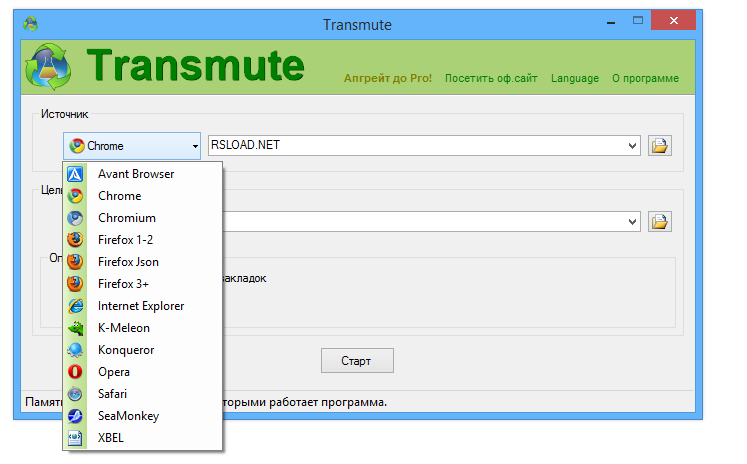Maximize the Transmute window

point(638,20)
